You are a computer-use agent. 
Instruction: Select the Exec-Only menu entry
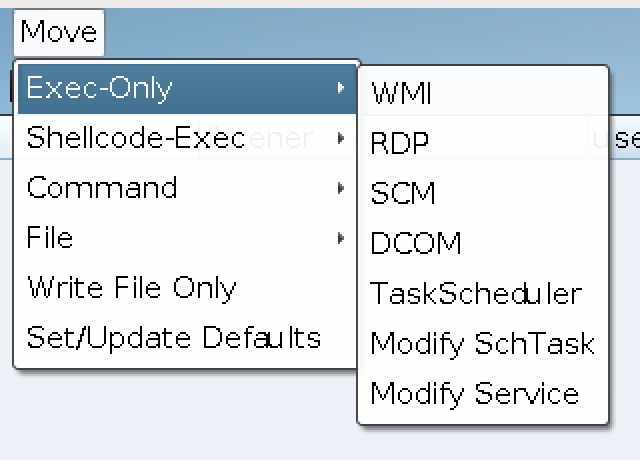[x=187, y=88]
